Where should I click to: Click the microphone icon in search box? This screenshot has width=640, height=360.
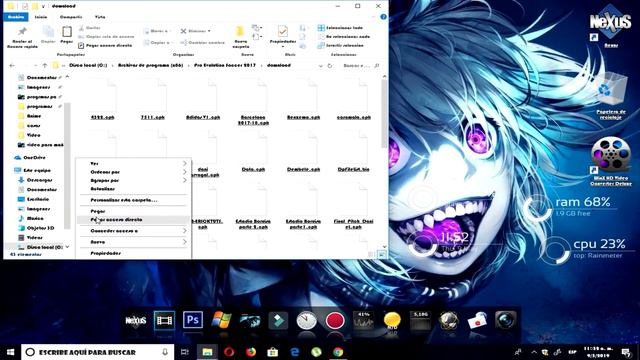coord(165,352)
